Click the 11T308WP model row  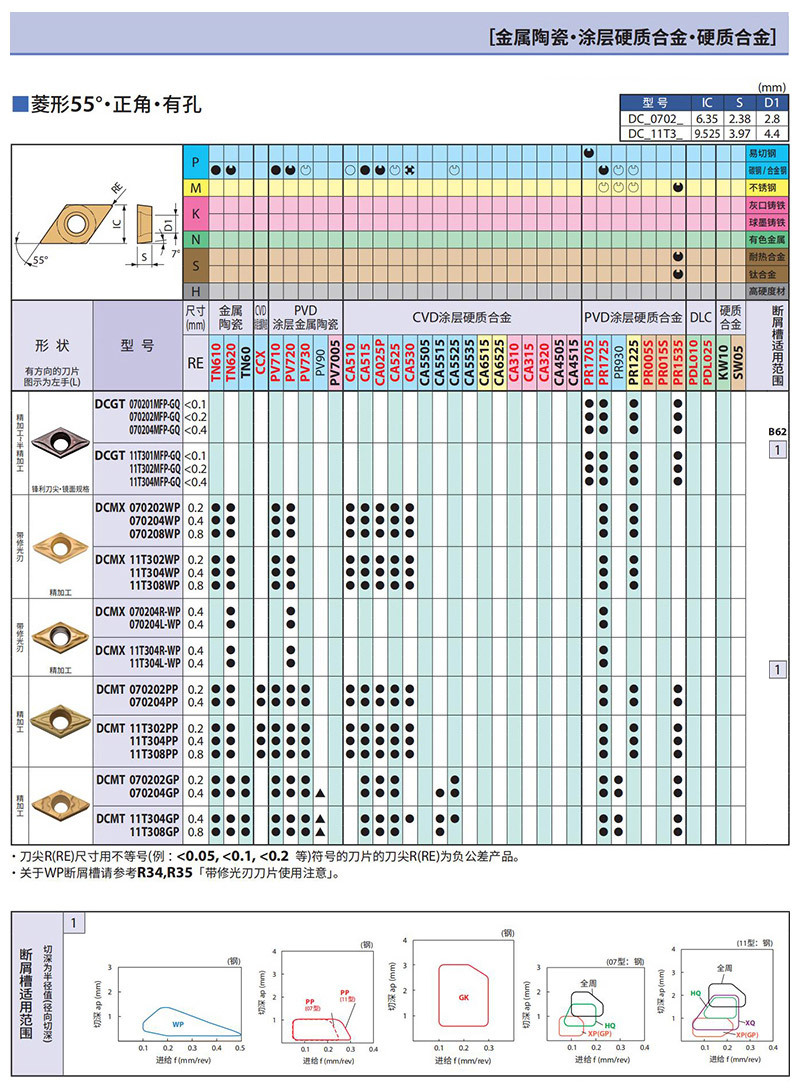pyautogui.click(x=154, y=585)
